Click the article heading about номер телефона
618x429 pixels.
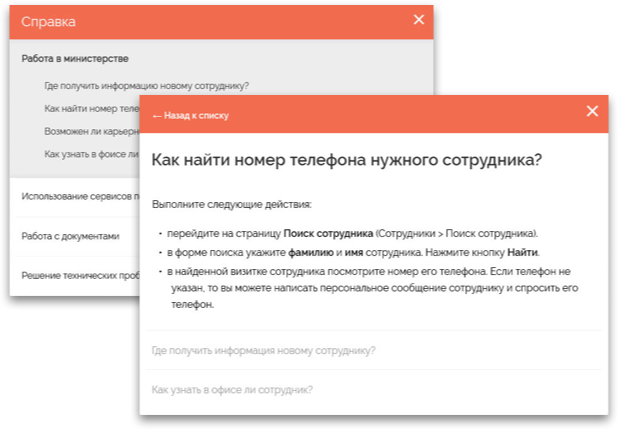346,160
